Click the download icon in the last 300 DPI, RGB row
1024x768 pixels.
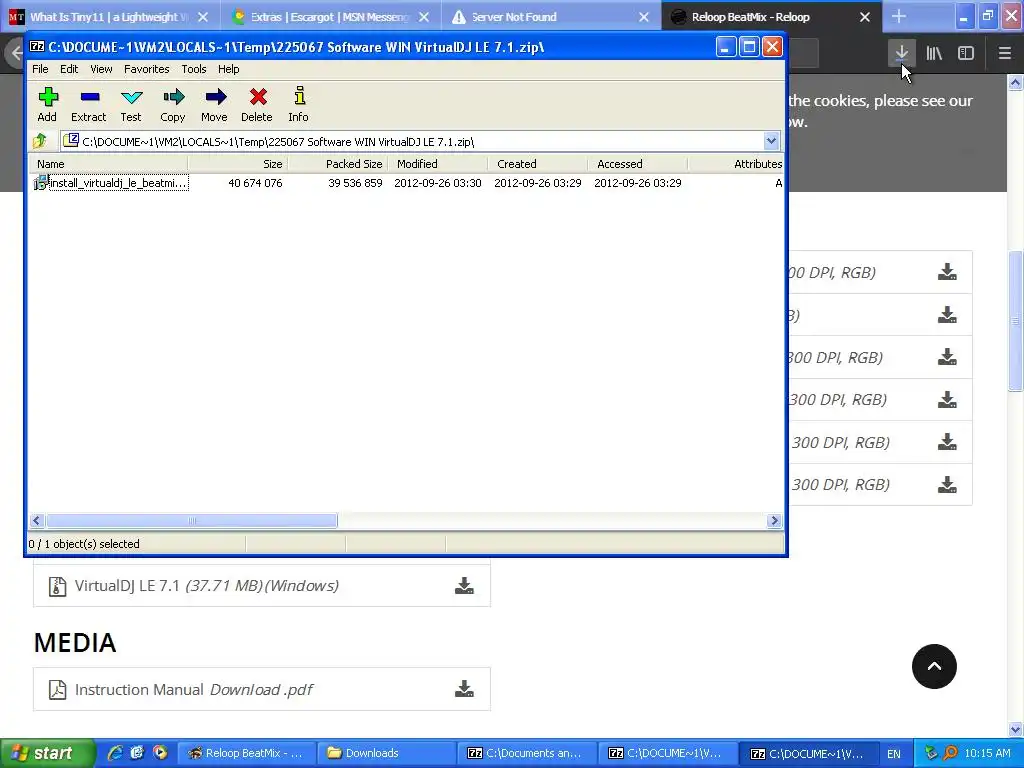tap(948, 485)
